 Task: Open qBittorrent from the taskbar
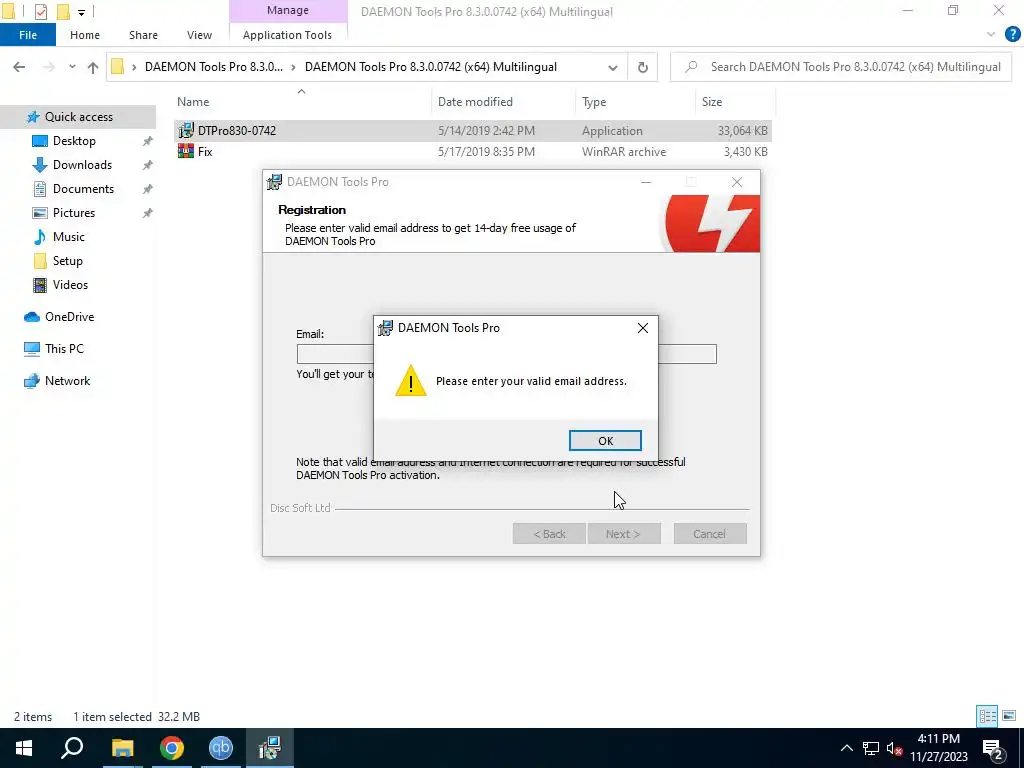point(221,748)
